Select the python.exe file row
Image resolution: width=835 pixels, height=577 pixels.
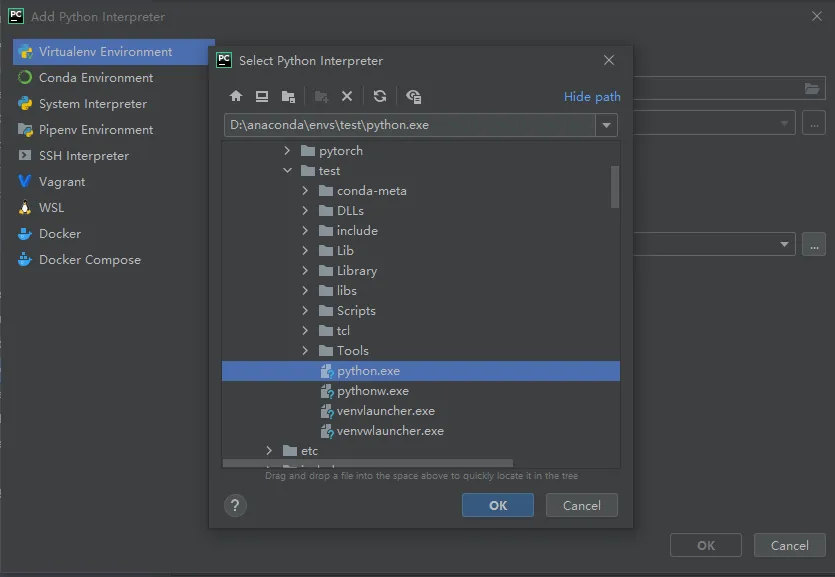tap(421, 371)
